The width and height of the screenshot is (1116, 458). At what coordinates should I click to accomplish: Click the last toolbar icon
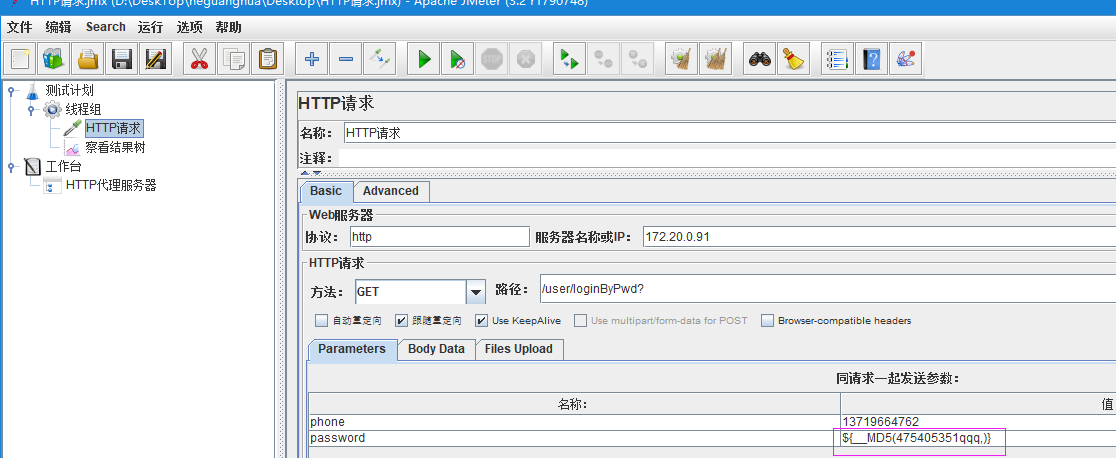(x=906, y=58)
